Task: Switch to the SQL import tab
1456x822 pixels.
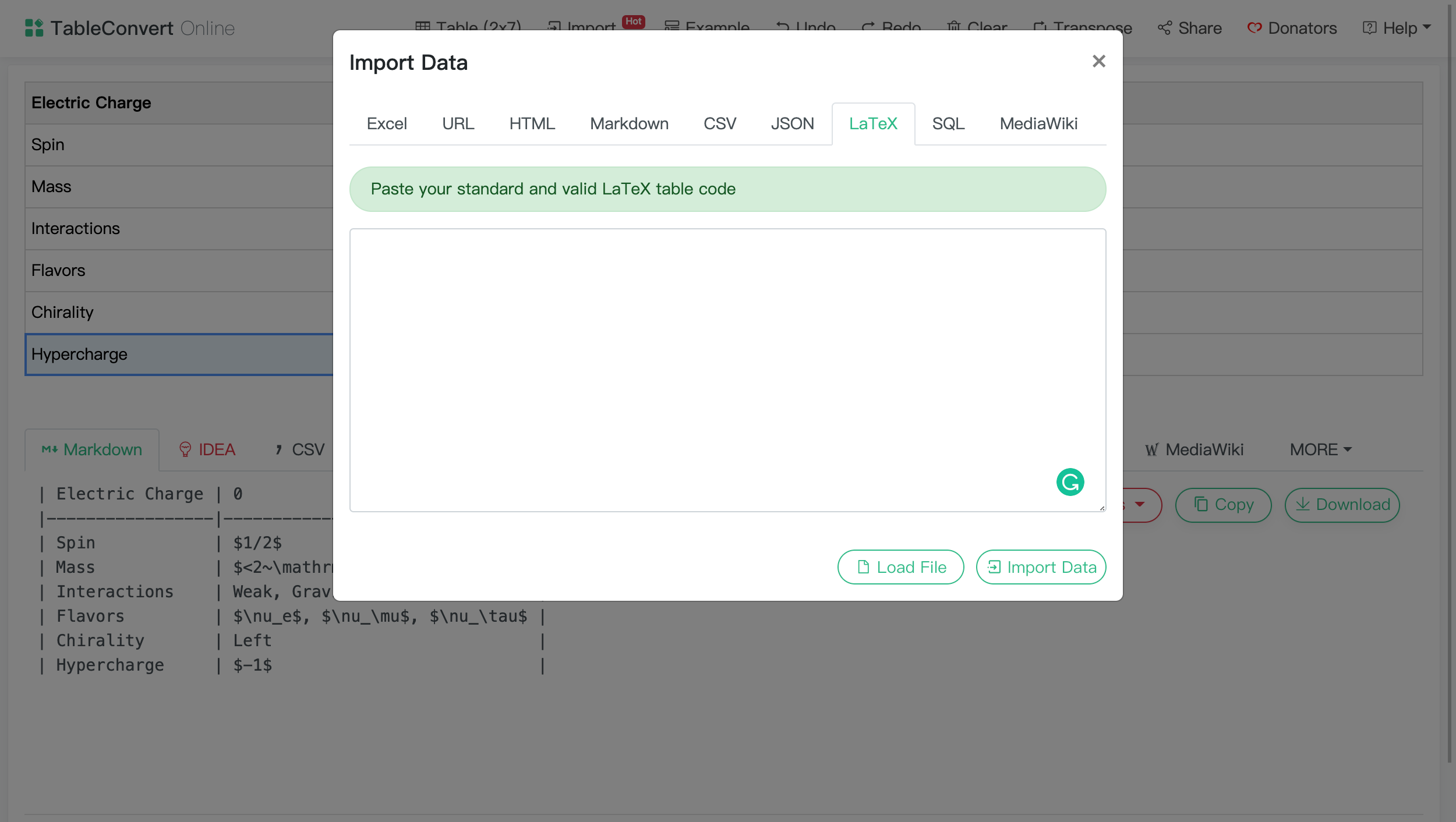Action: tap(948, 123)
